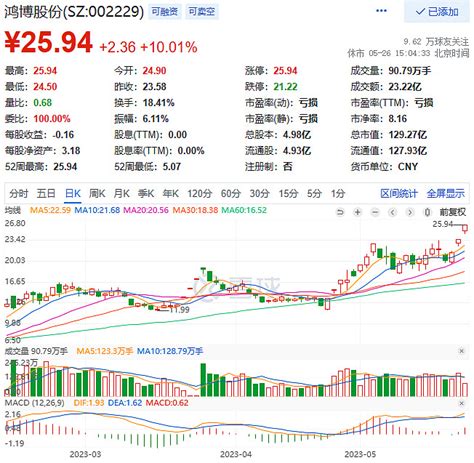Click the 总市值 129.27亿 value
This screenshot has width=474, height=463.
coord(408,135)
